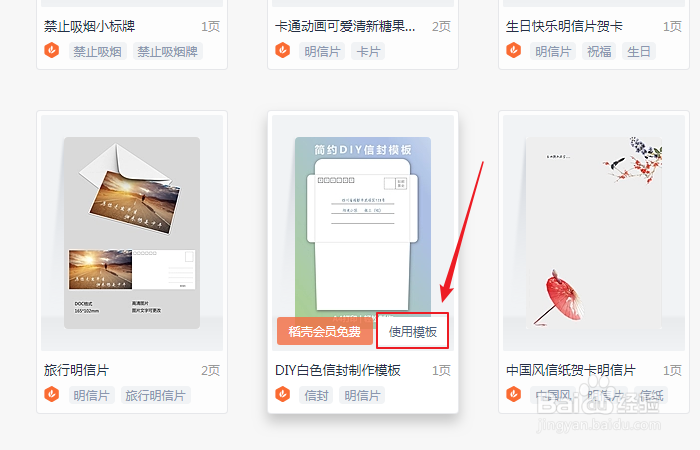Open title 卡通动画可爱清新糖果...

[x=345, y=26]
